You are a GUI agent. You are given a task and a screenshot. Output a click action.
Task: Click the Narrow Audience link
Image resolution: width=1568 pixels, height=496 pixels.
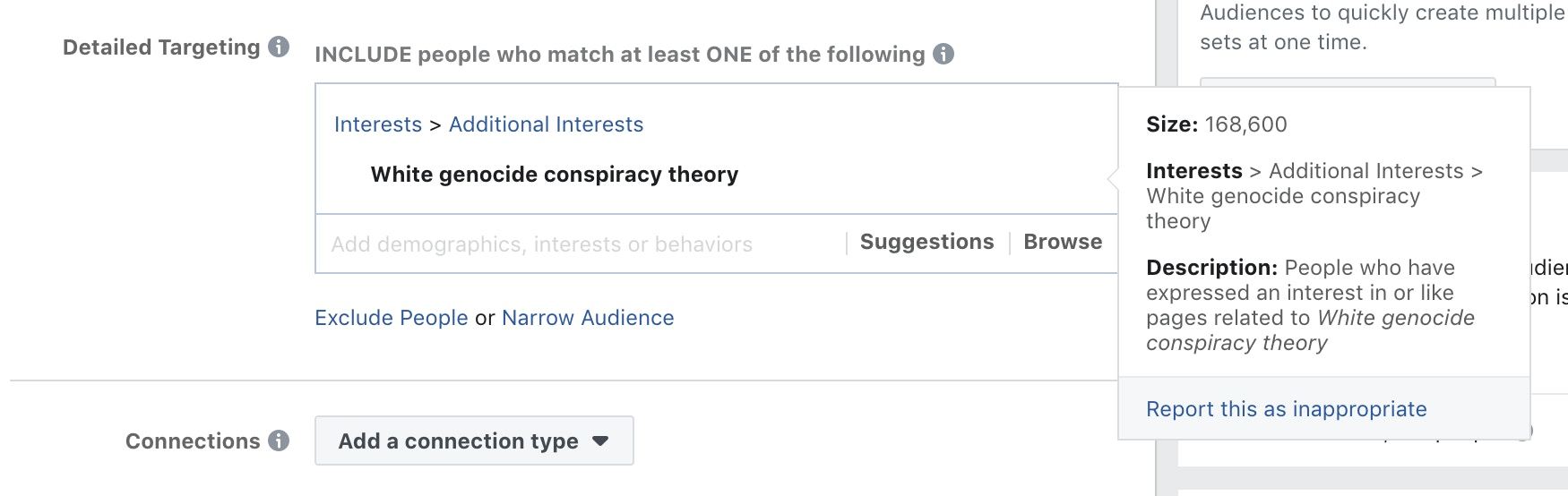point(588,318)
